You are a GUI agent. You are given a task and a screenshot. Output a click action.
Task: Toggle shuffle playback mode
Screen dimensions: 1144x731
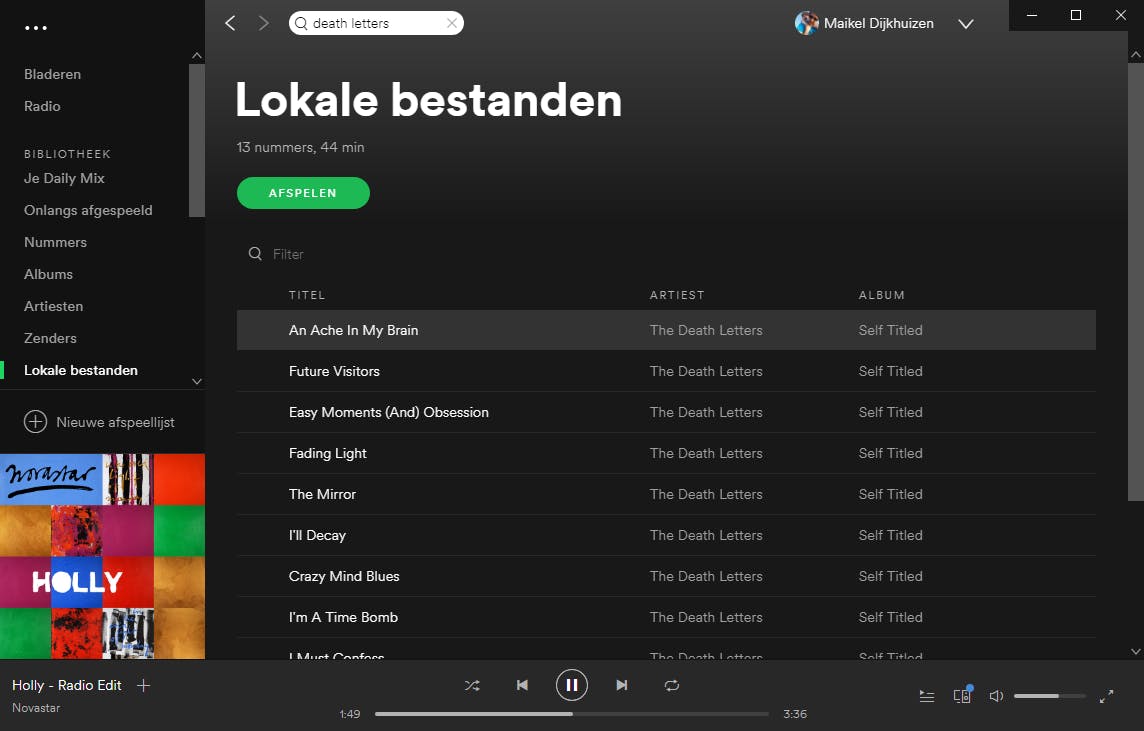point(472,685)
